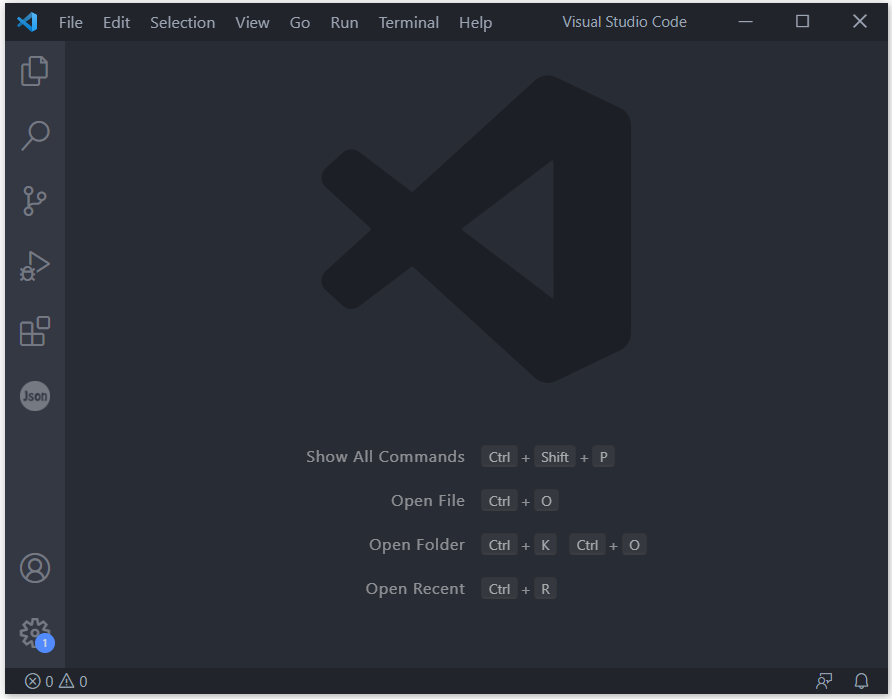Click the Shift key badge in Show All Commands
This screenshot has width=892, height=699.
click(555, 457)
